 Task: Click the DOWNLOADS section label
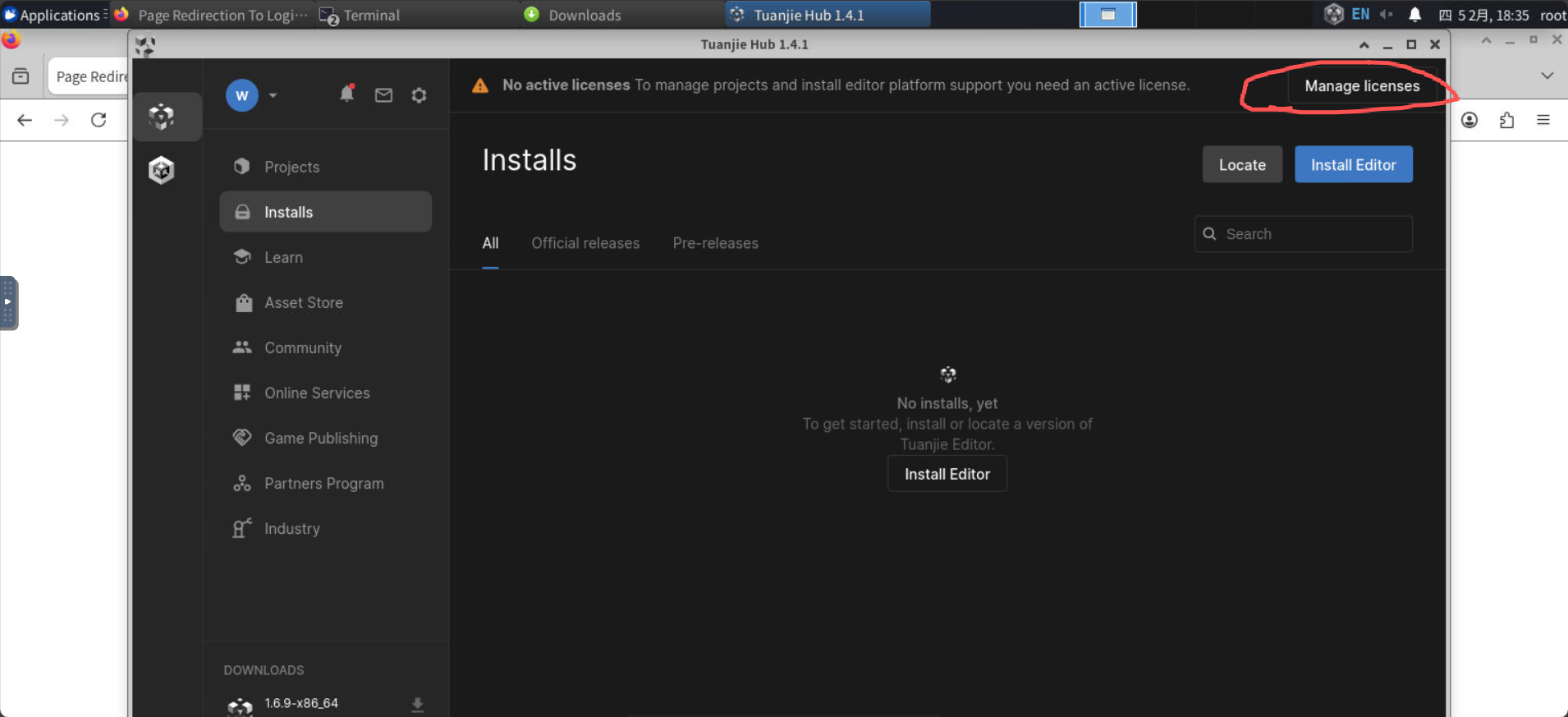264,670
